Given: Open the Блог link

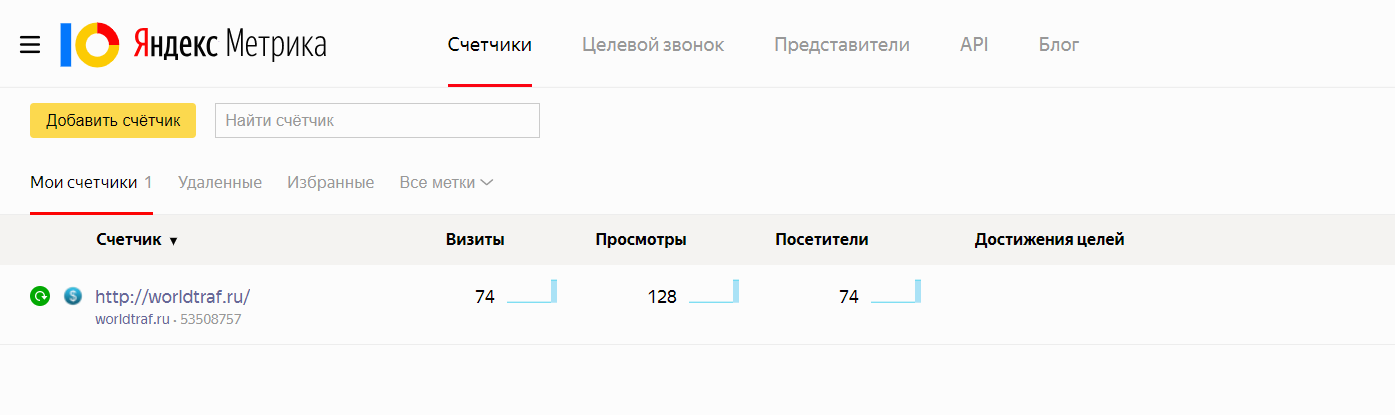Looking at the screenshot, I should tap(1059, 45).
